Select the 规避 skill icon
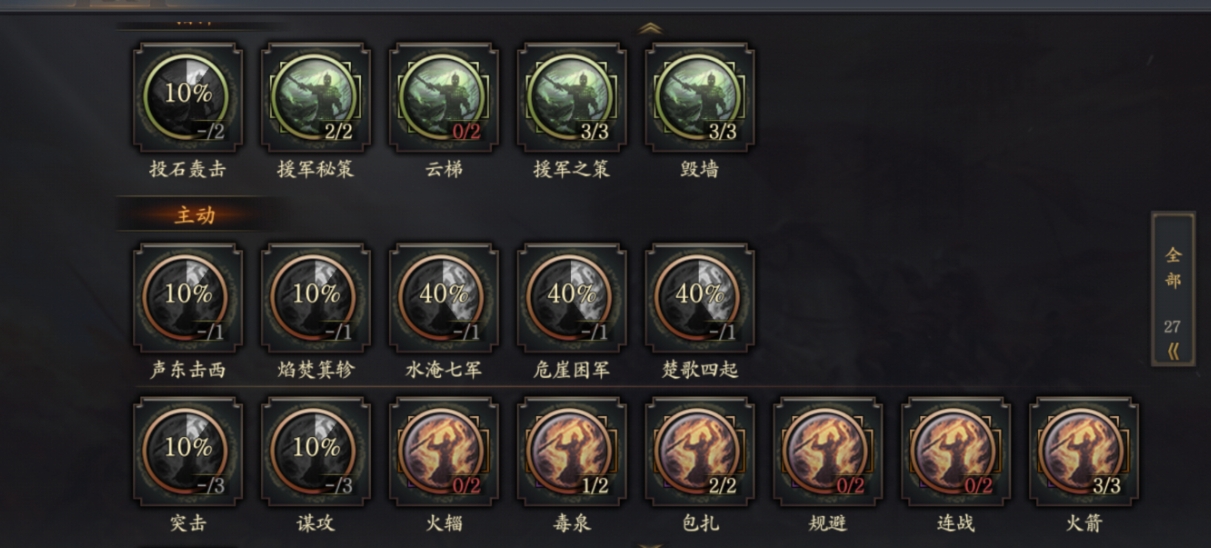The image size is (1211, 548). pyautogui.click(x=828, y=452)
